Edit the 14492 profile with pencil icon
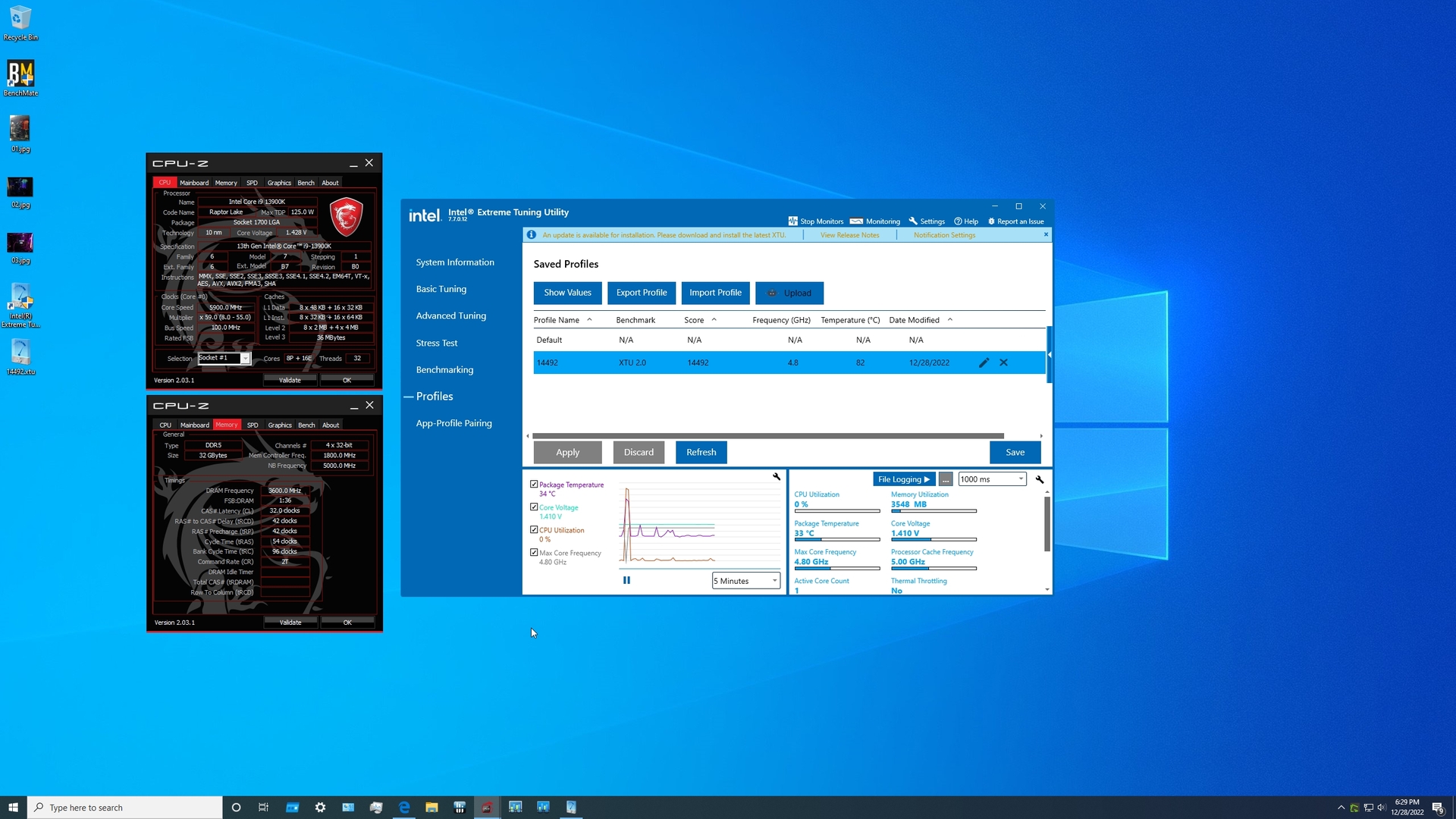Image resolution: width=1456 pixels, height=819 pixels. tap(984, 362)
